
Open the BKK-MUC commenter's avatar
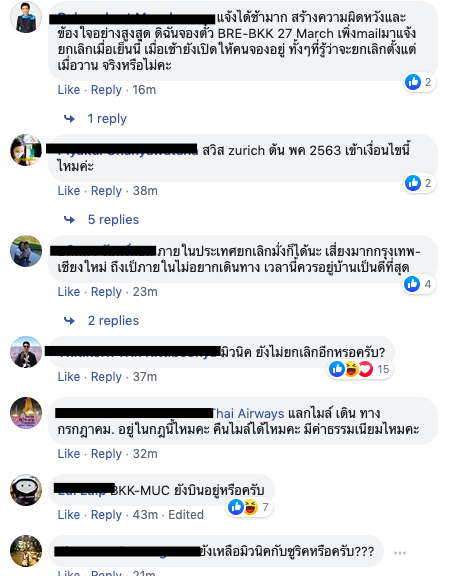[x=26, y=490]
